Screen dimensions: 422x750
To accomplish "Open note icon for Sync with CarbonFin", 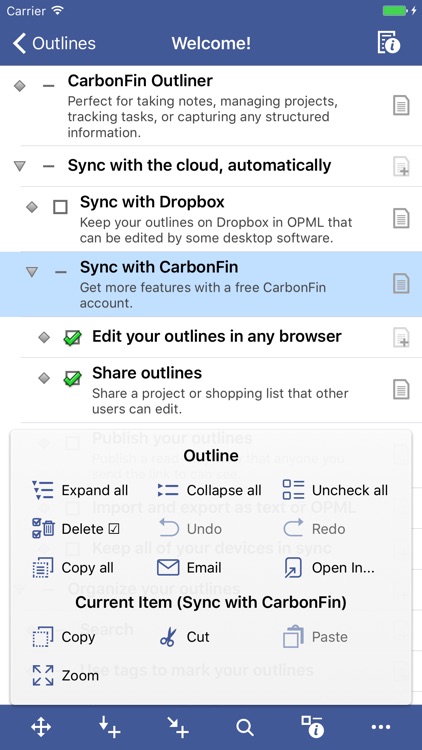I will point(401,284).
